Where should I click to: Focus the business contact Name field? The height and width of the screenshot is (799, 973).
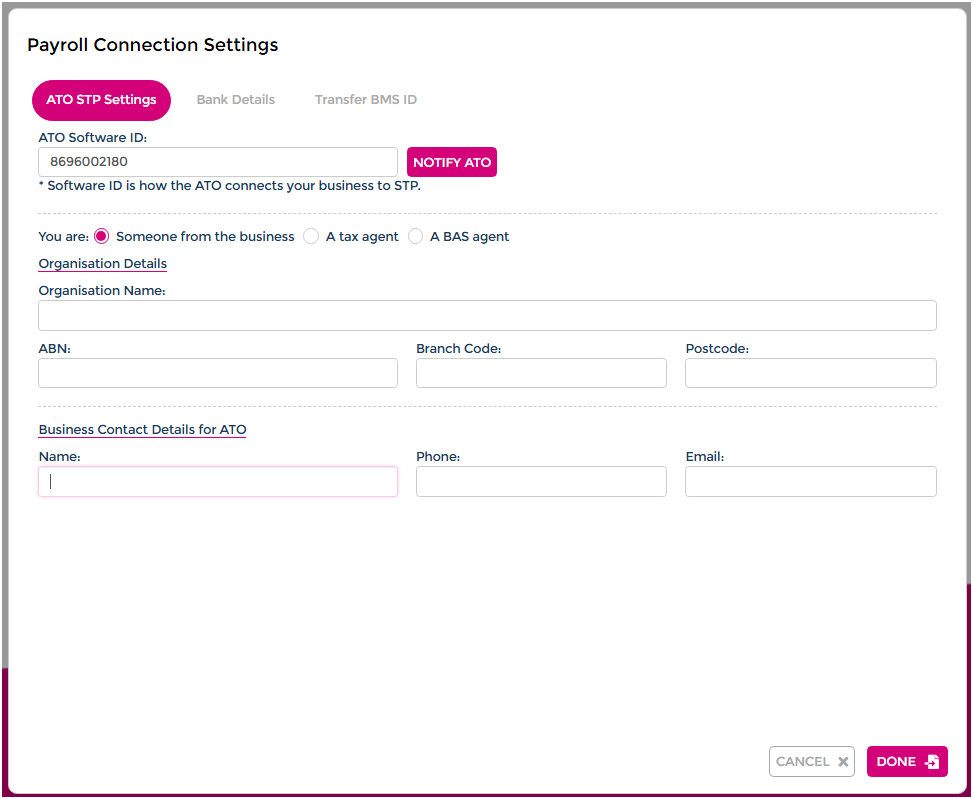tap(218, 482)
